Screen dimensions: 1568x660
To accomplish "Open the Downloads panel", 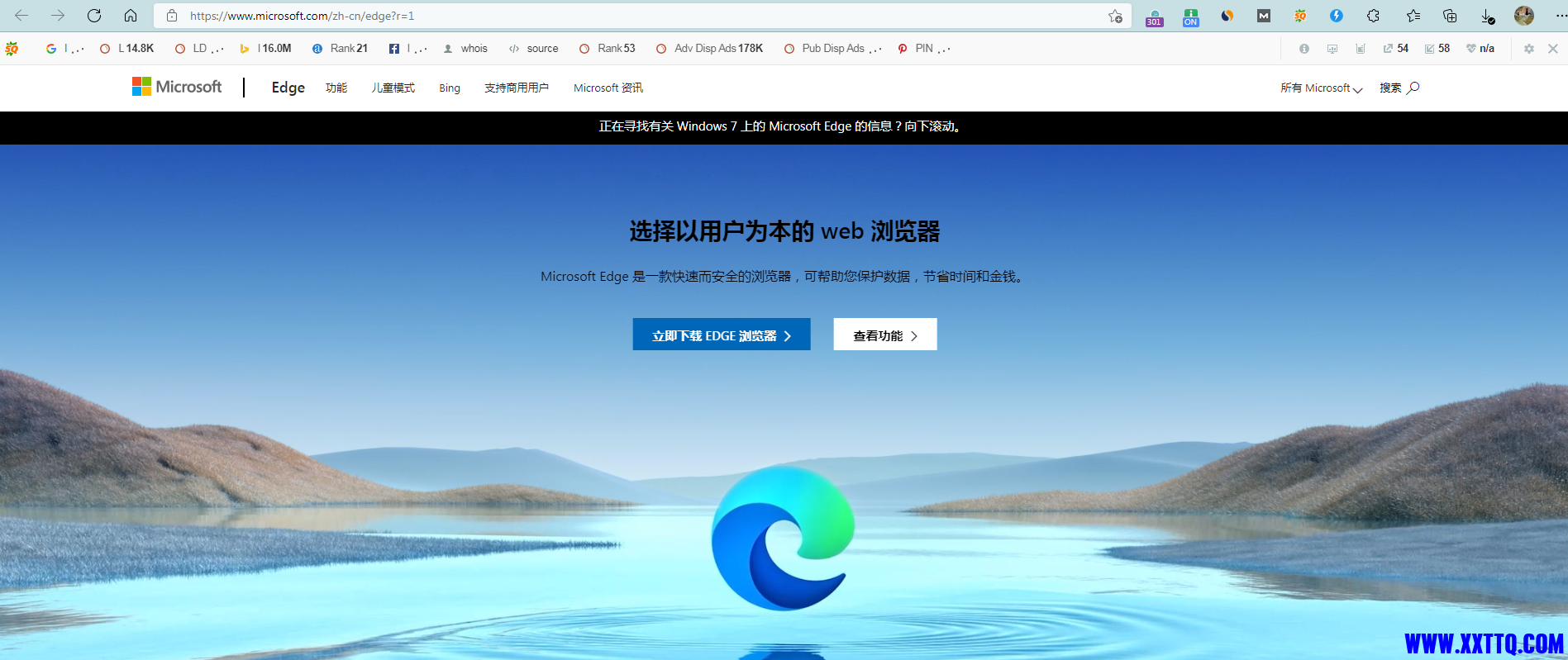I will tap(1487, 16).
